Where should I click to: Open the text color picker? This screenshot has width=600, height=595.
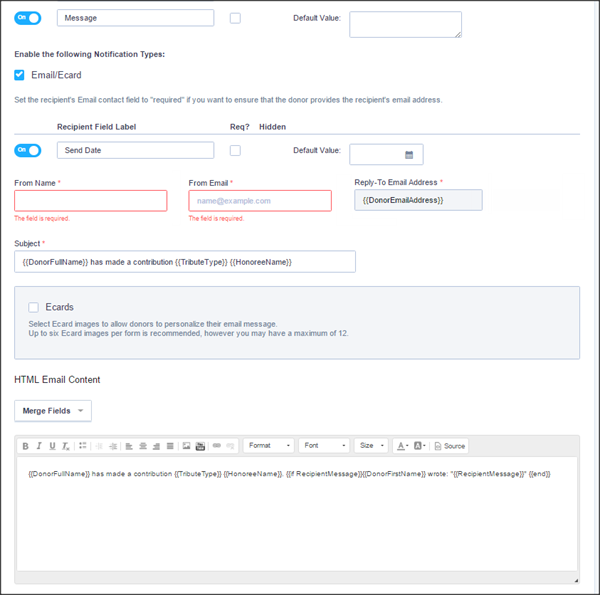[402, 446]
